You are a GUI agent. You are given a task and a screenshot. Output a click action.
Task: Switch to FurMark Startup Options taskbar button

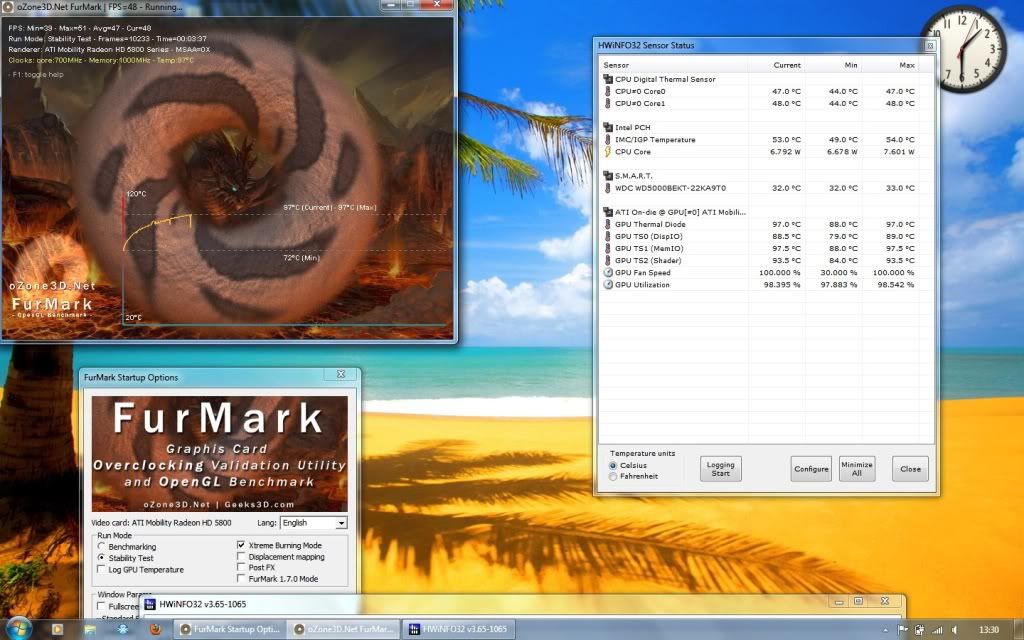231,630
